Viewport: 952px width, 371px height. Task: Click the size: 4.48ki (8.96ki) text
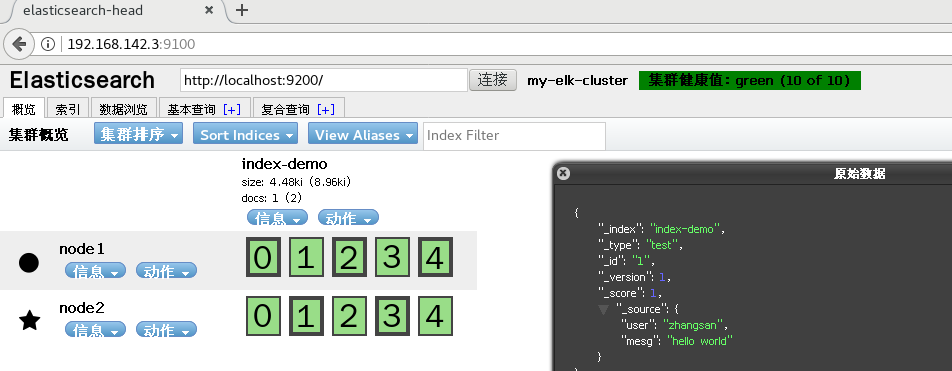(296, 182)
